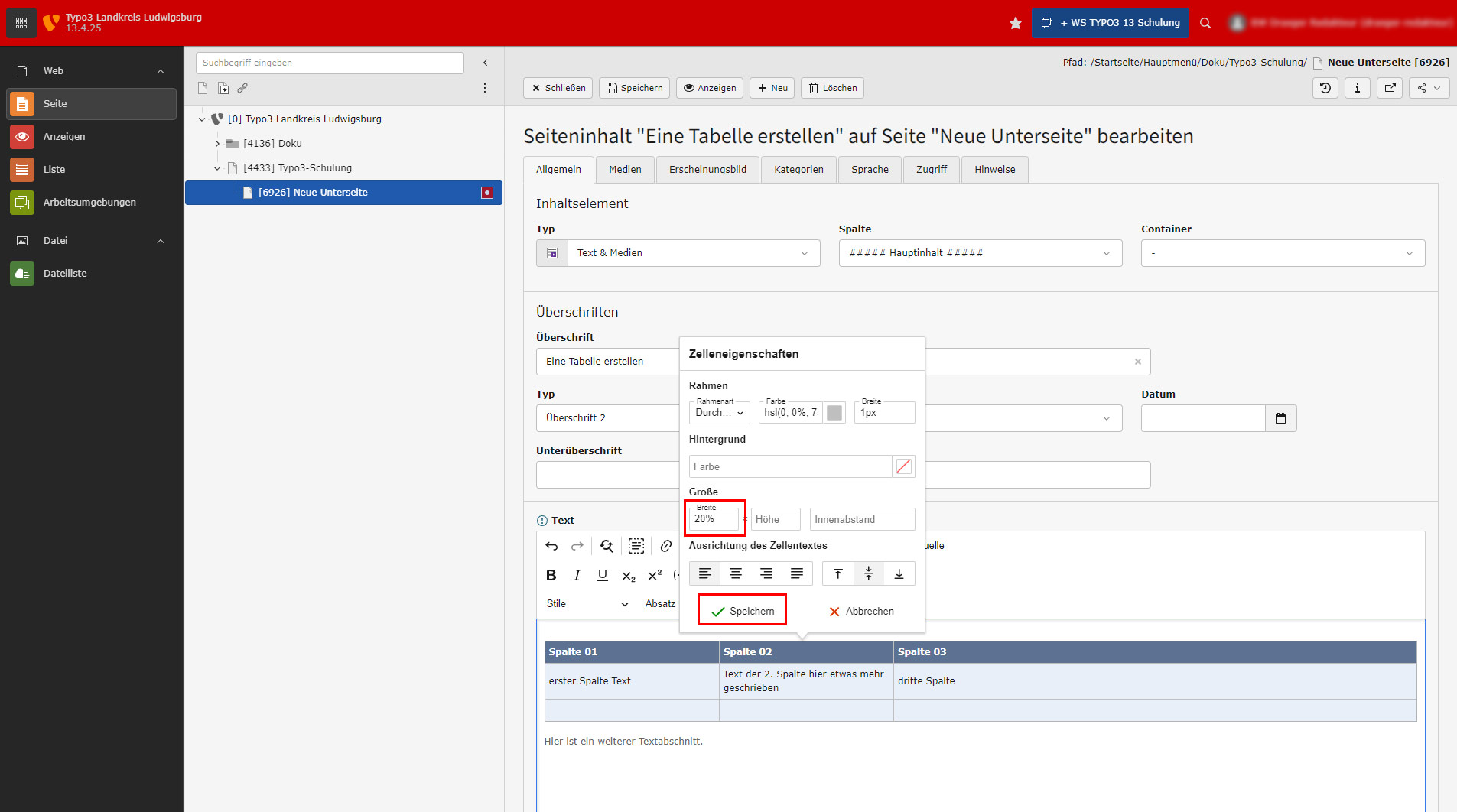Click the find and replace icon

pos(607,546)
